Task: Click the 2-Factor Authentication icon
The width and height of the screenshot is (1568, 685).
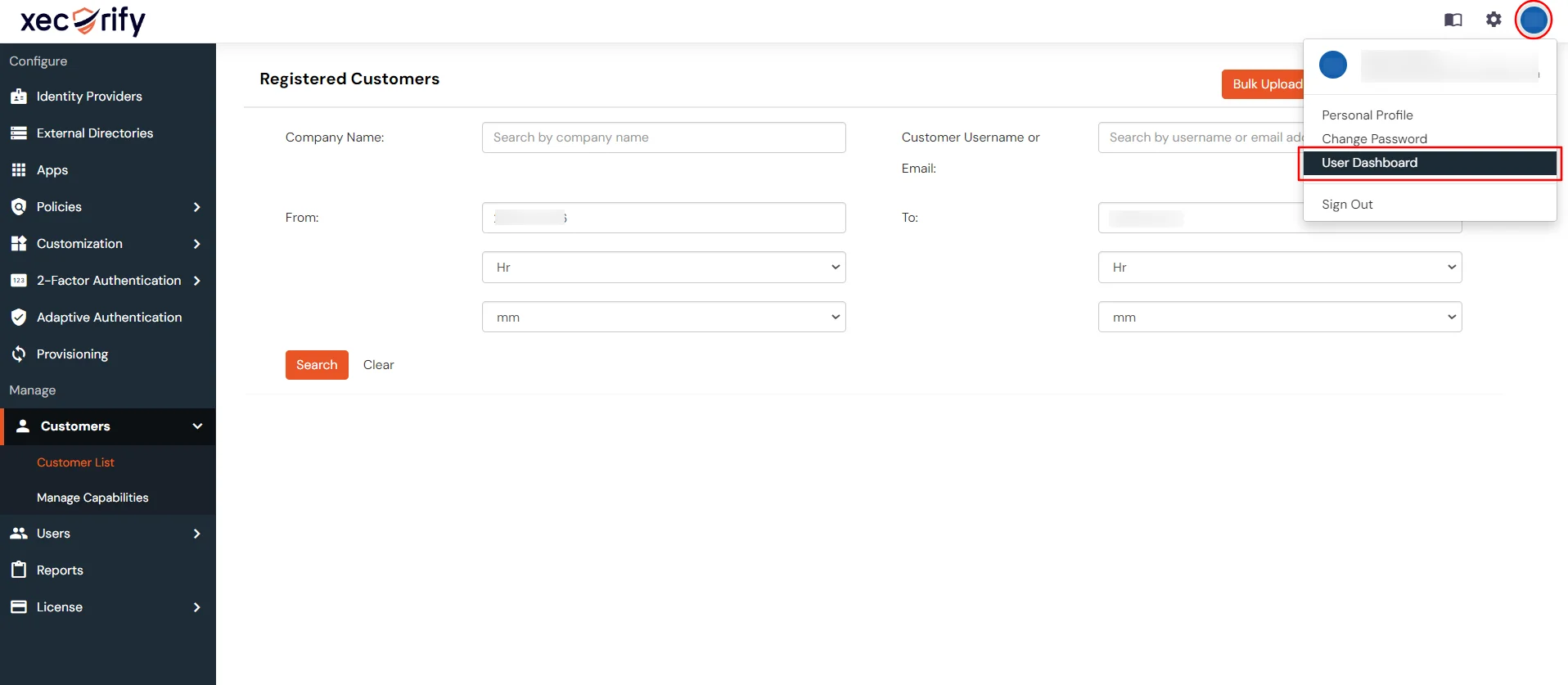Action: coord(19,281)
